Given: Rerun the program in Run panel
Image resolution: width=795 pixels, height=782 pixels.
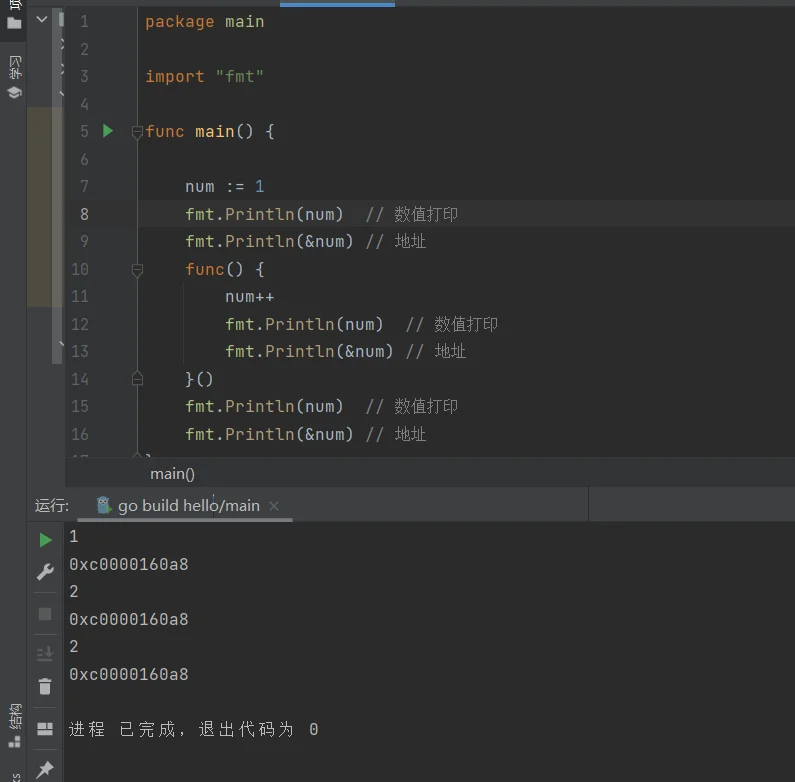Looking at the screenshot, I should pyautogui.click(x=45, y=540).
